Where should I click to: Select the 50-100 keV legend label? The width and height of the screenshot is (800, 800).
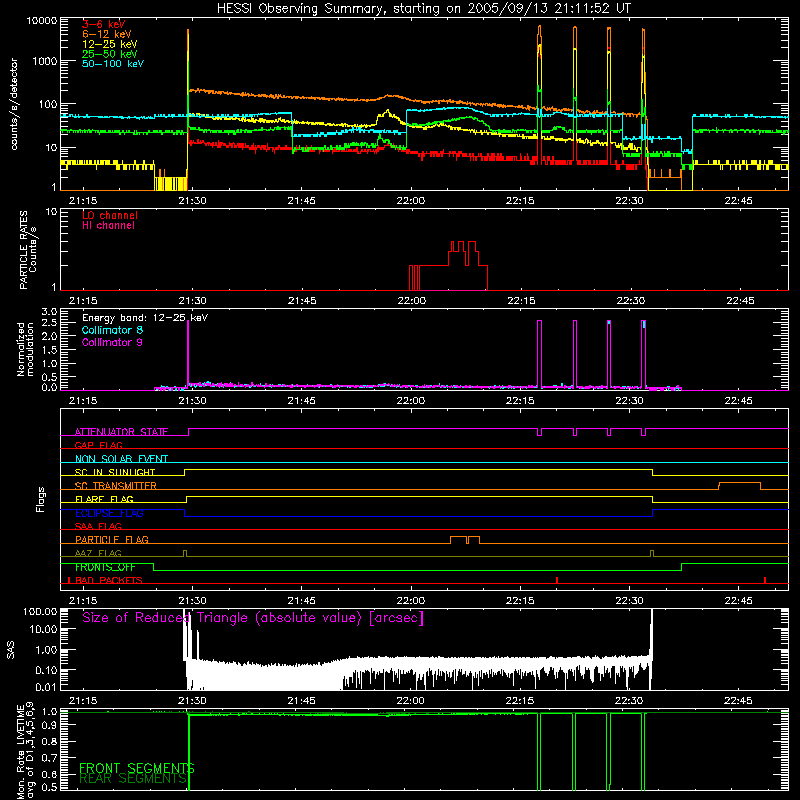coord(113,64)
